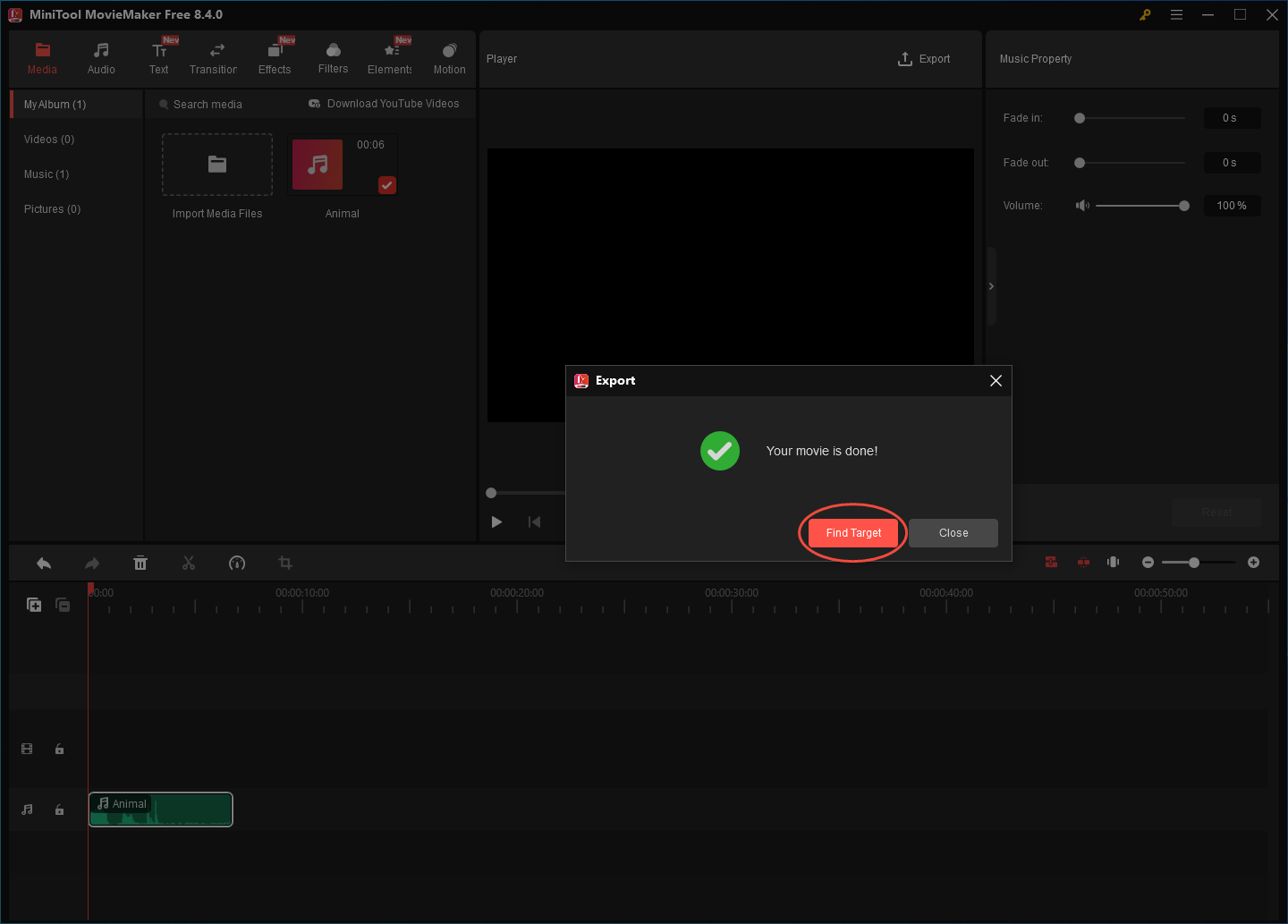Click the Split scissors icon on timeline toolbar
The width and height of the screenshot is (1288, 924).
(x=189, y=563)
